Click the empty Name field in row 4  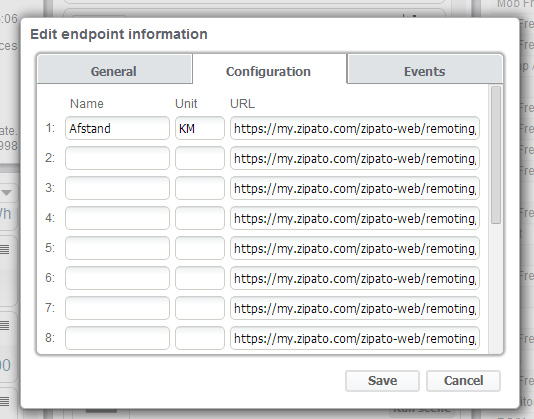pyautogui.click(x=117, y=218)
